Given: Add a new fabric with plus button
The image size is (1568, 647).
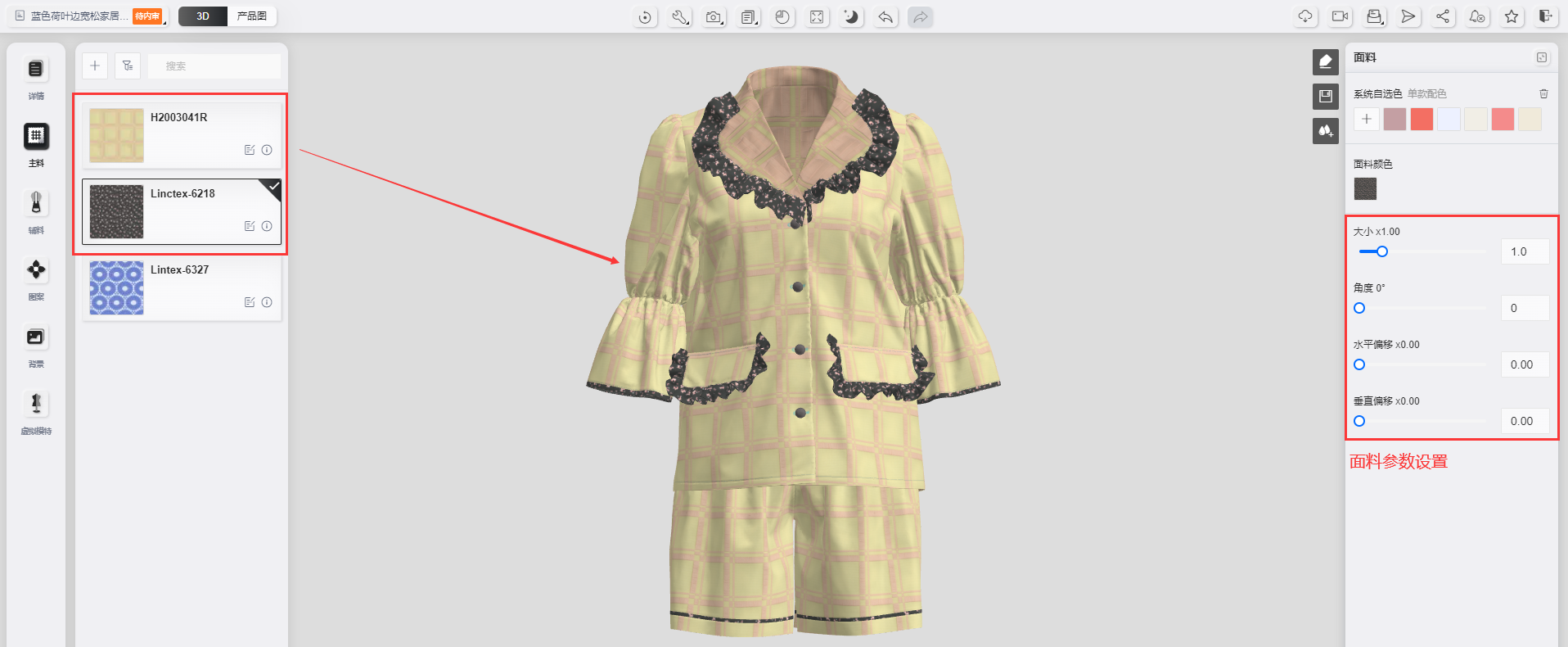Looking at the screenshot, I should coord(95,66).
